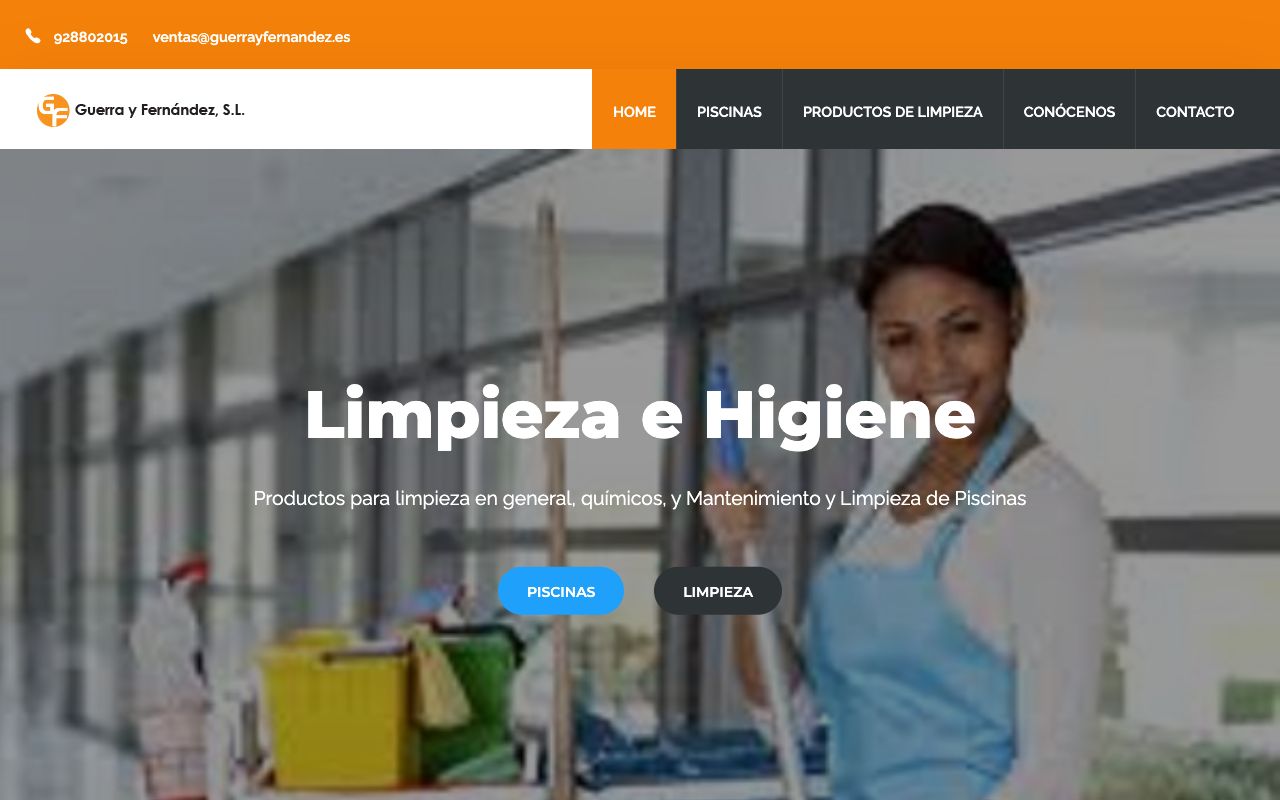
Task: Open the ventas@guerrayfernandez.es email link
Action: pyautogui.click(x=251, y=37)
